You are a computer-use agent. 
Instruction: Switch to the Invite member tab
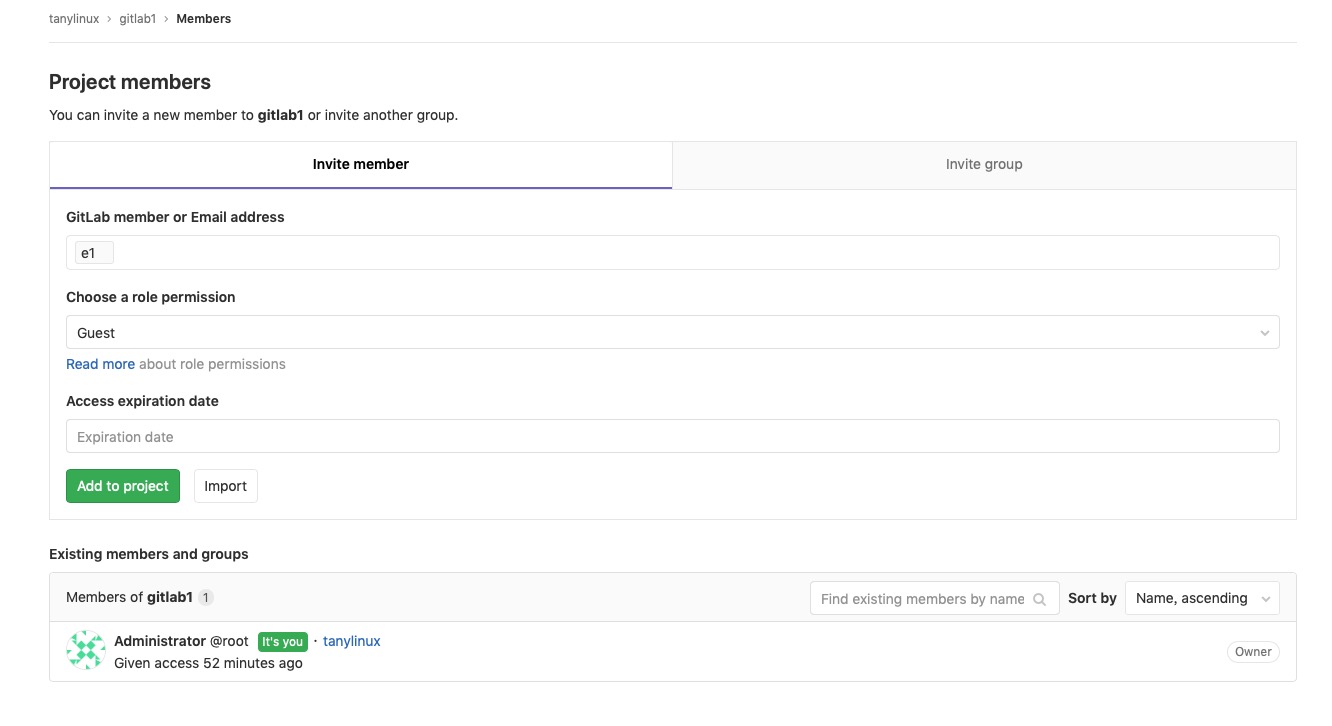tap(361, 165)
